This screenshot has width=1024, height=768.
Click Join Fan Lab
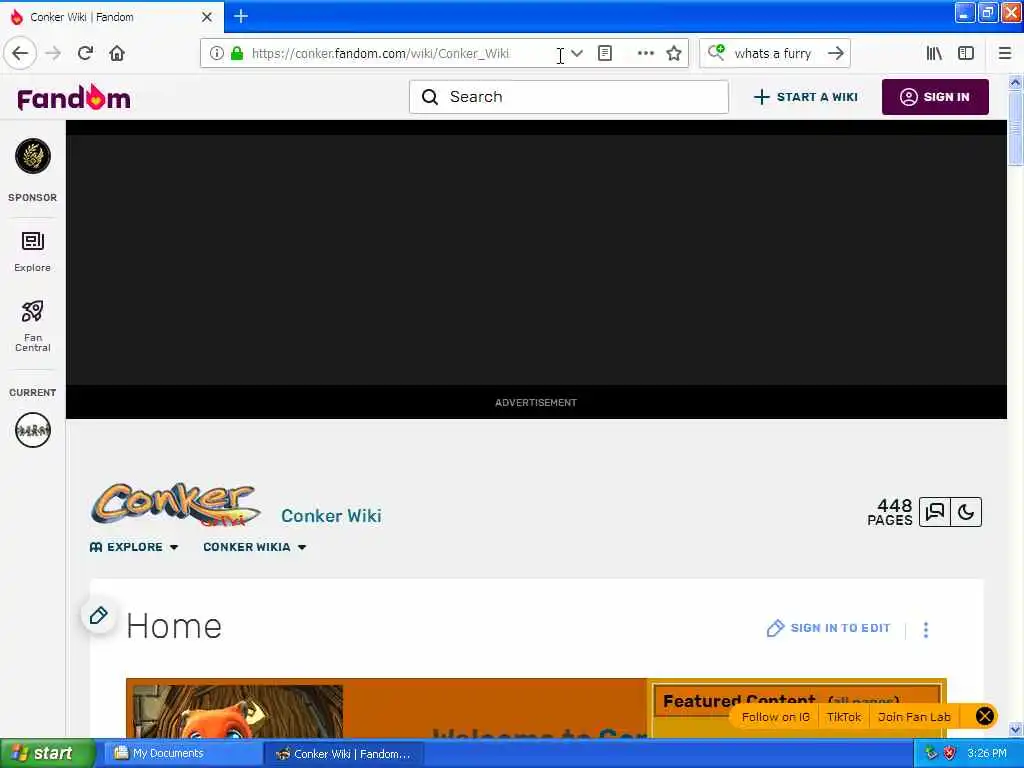pos(914,717)
